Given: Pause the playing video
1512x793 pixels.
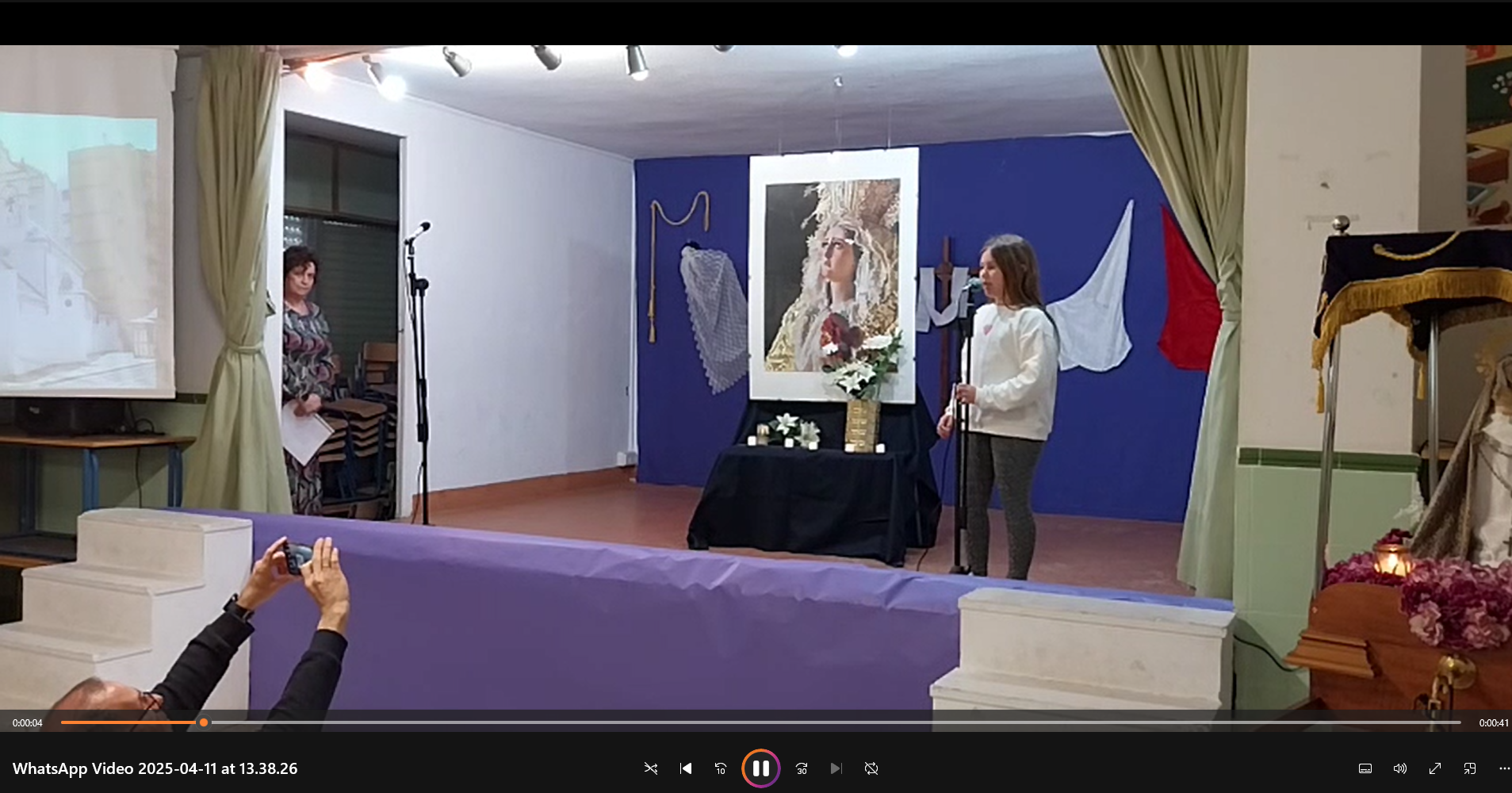Looking at the screenshot, I should [760, 768].
